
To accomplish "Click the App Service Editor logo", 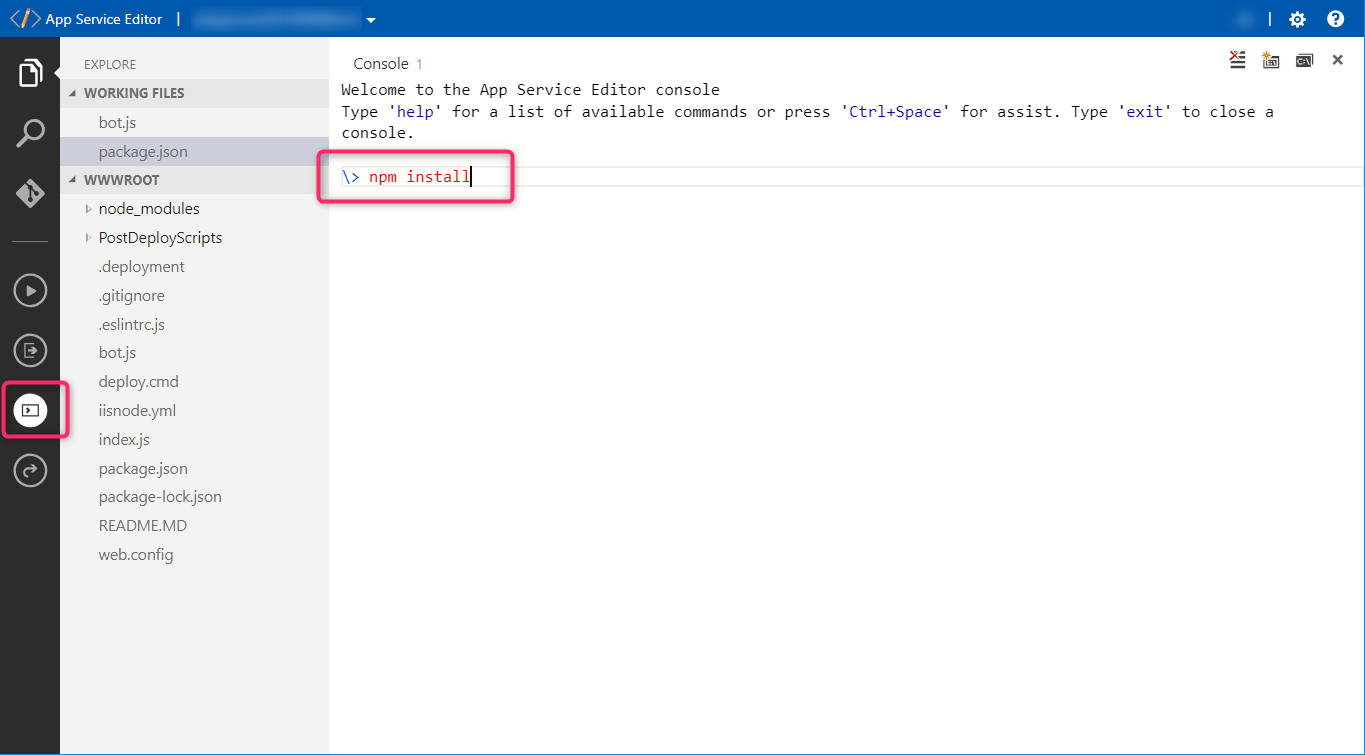I will (x=26, y=19).
